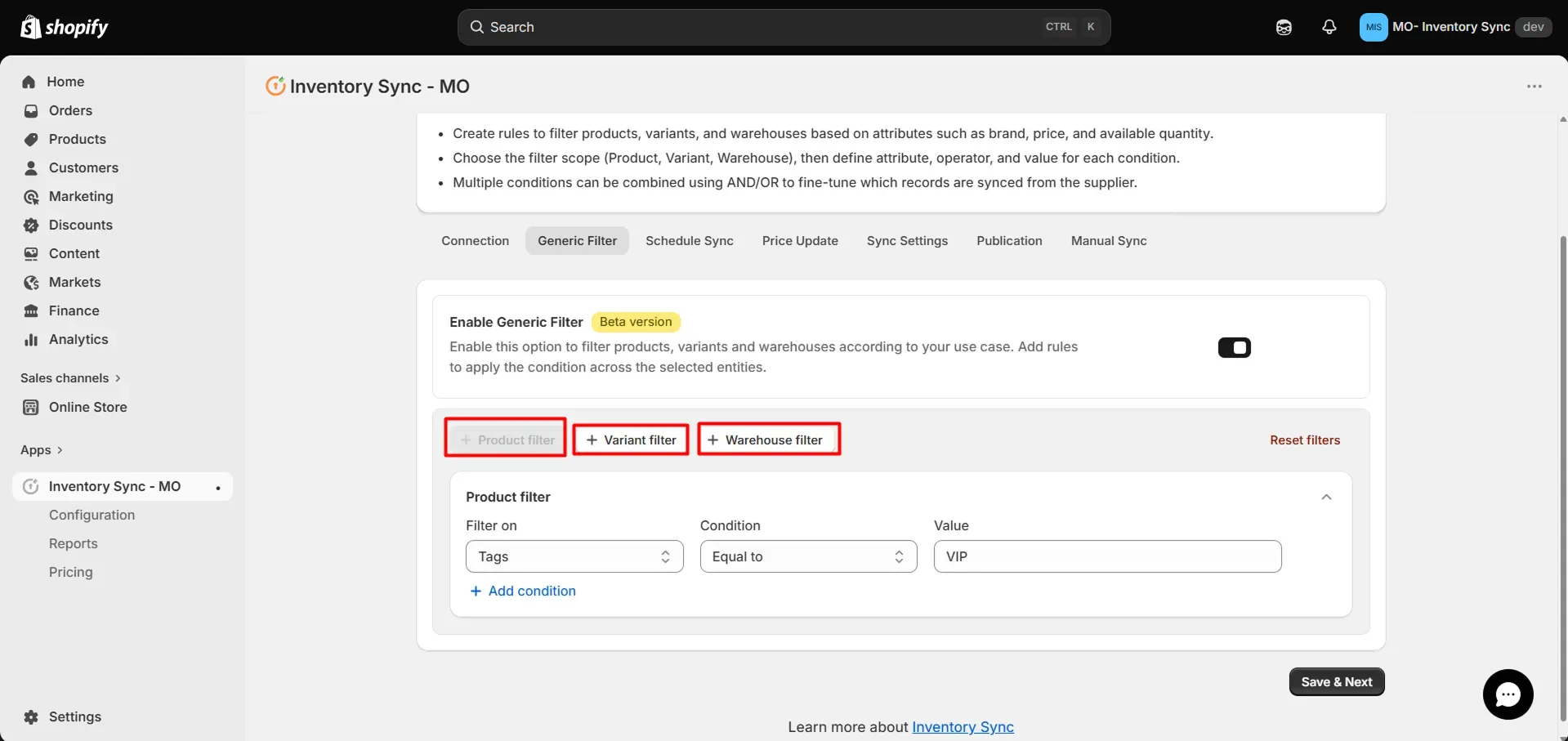Open the notifications bell
Viewport: 1568px width, 741px height.
point(1329,27)
